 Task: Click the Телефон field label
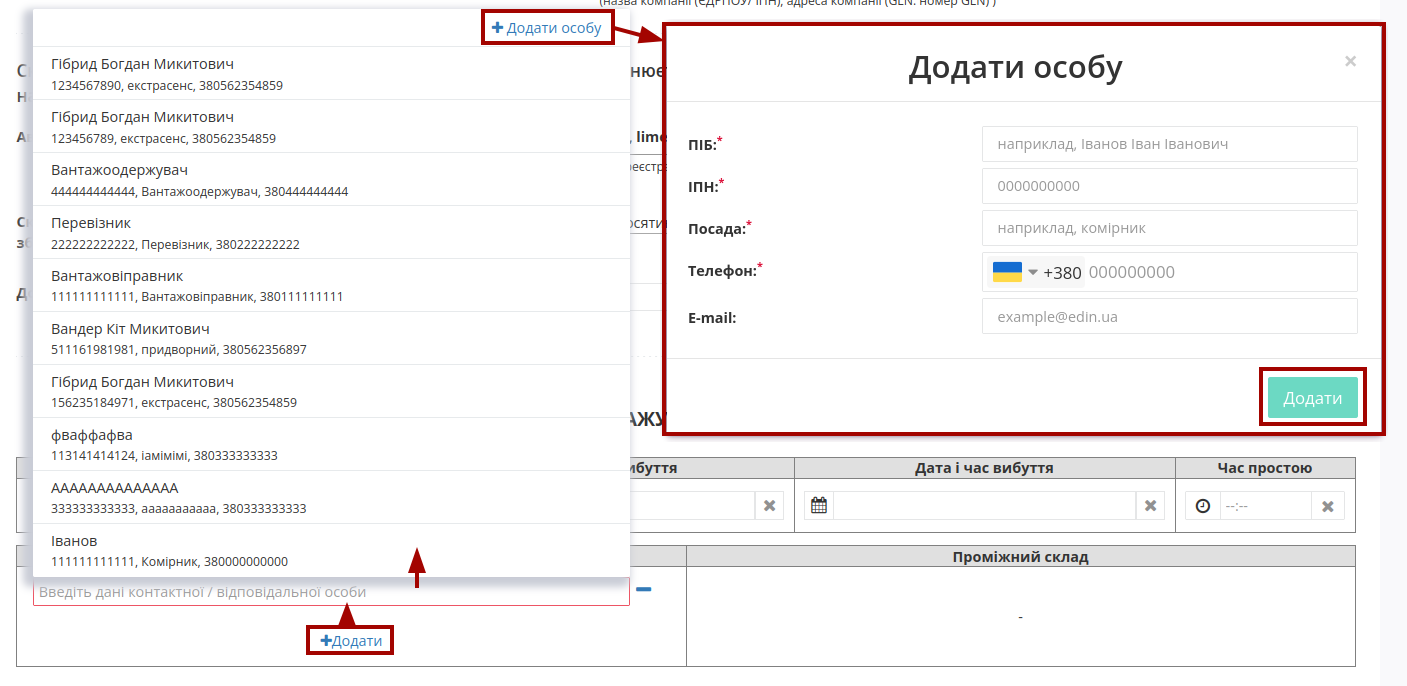[725, 270]
